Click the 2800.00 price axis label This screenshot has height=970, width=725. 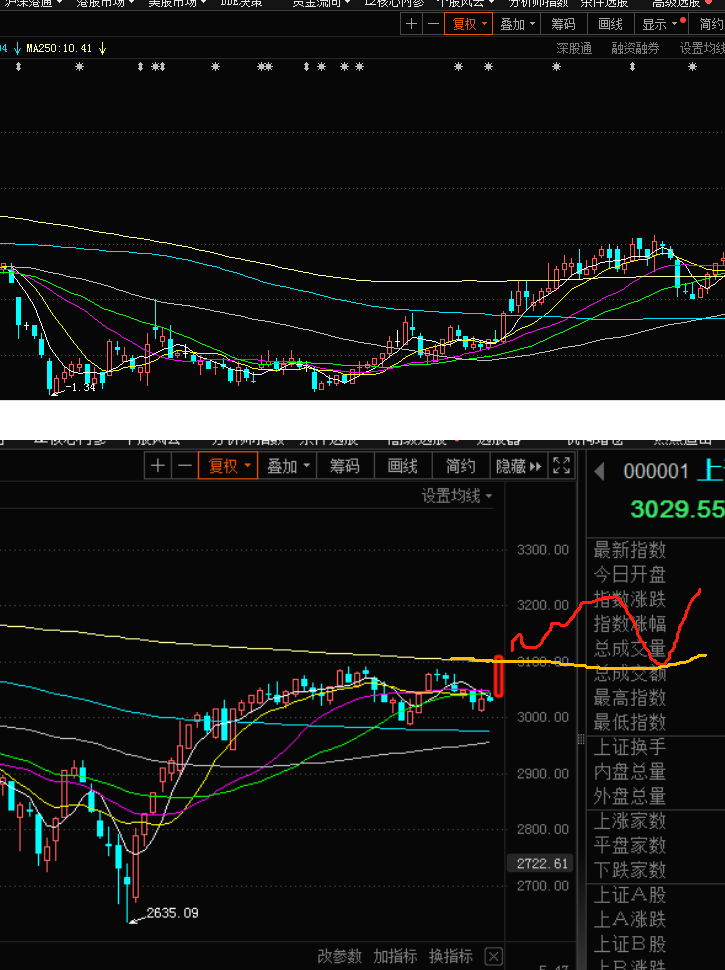point(543,829)
